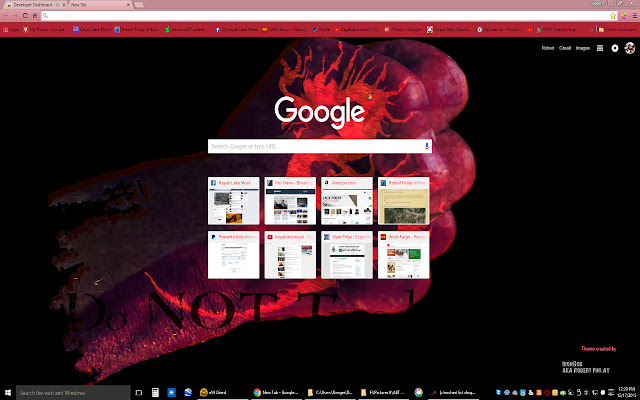Open Images link
This screenshot has height=400, width=640.
582,48
